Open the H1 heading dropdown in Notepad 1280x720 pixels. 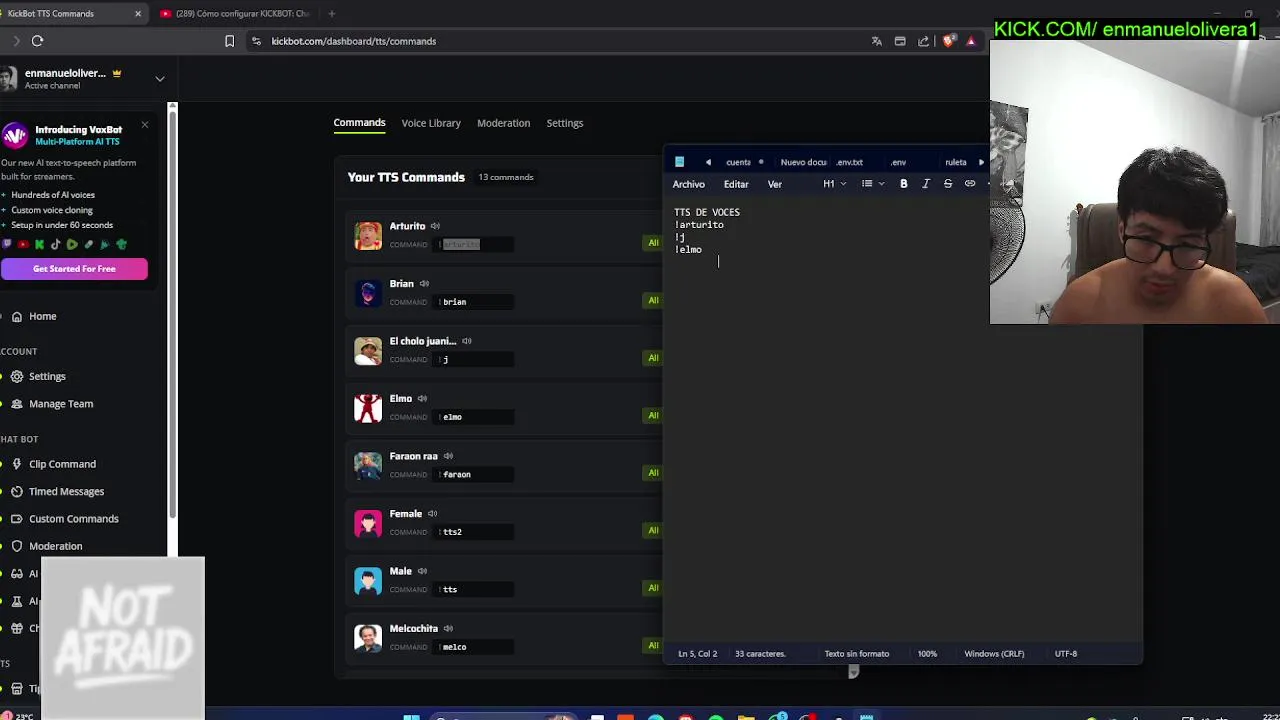834,184
